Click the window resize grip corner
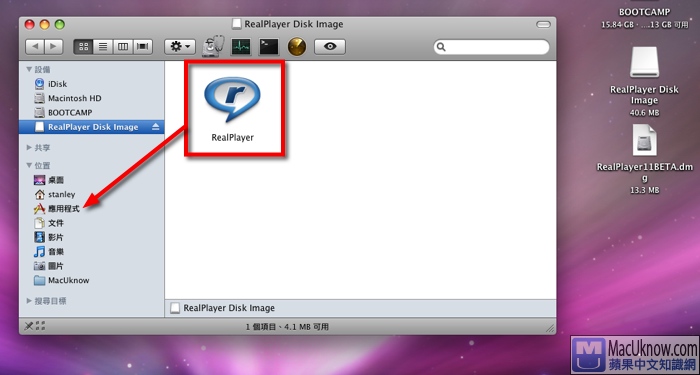The image size is (700, 375). tap(550, 328)
